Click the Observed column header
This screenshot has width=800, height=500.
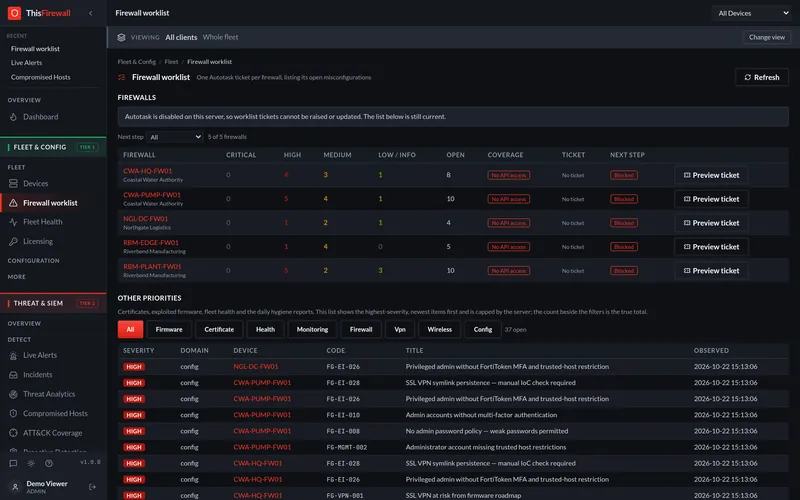tap(711, 351)
